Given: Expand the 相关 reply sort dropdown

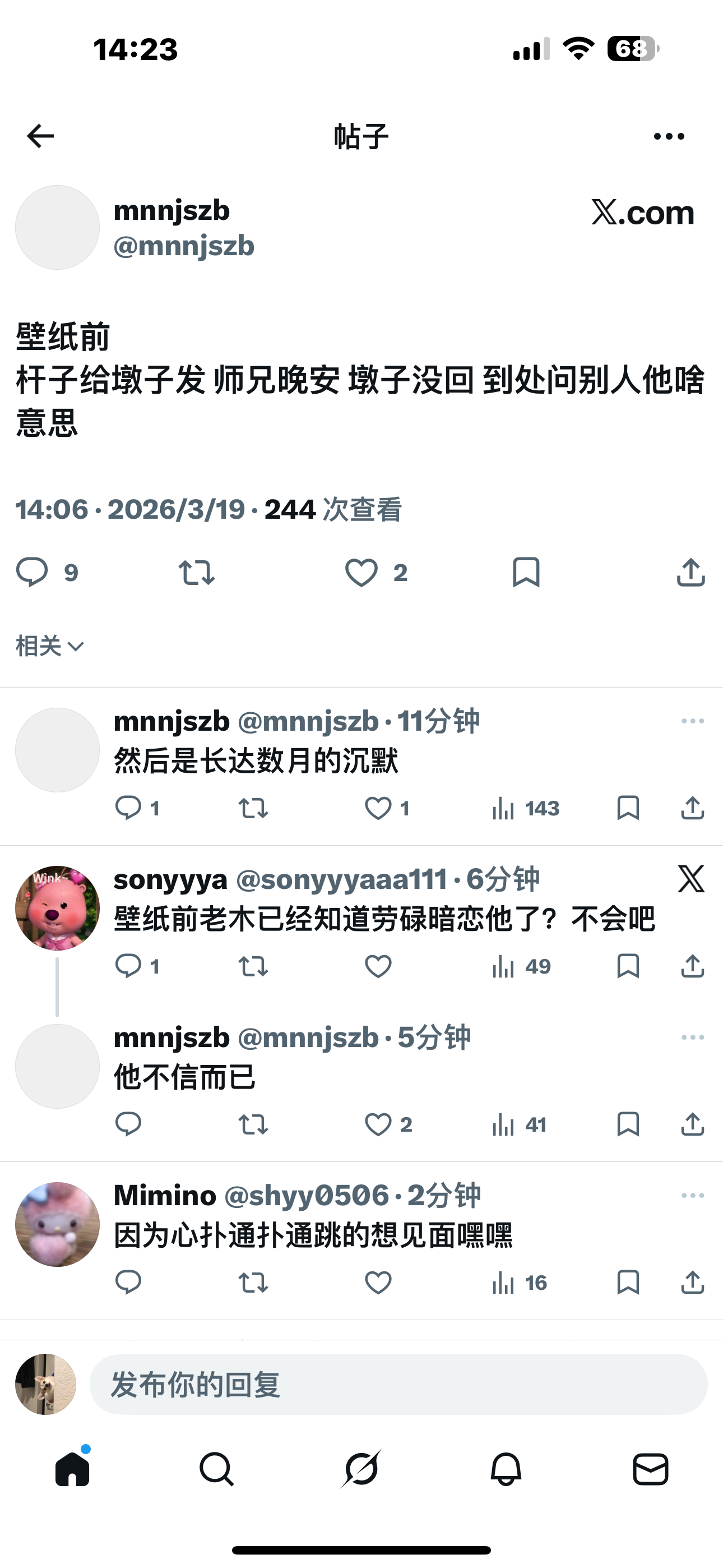Looking at the screenshot, I should tap(50, 646).
